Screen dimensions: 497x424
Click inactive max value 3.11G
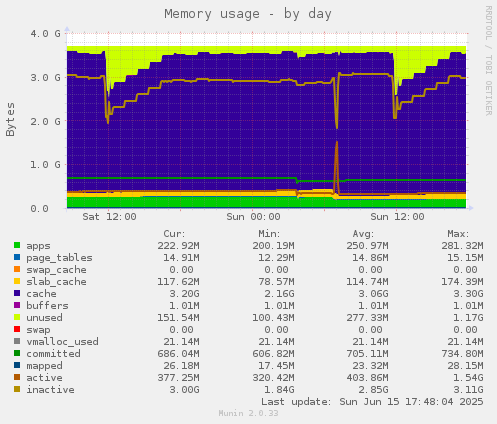pyautogui.click(x=468, y=390)
